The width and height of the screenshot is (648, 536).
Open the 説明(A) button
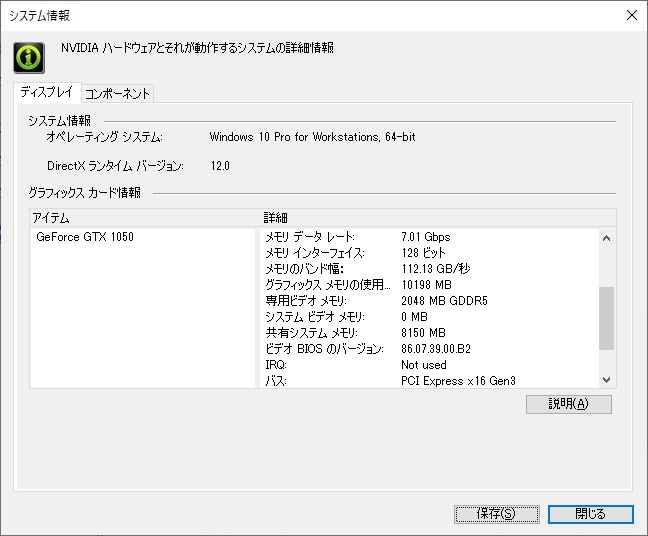(x=569, y=404)
